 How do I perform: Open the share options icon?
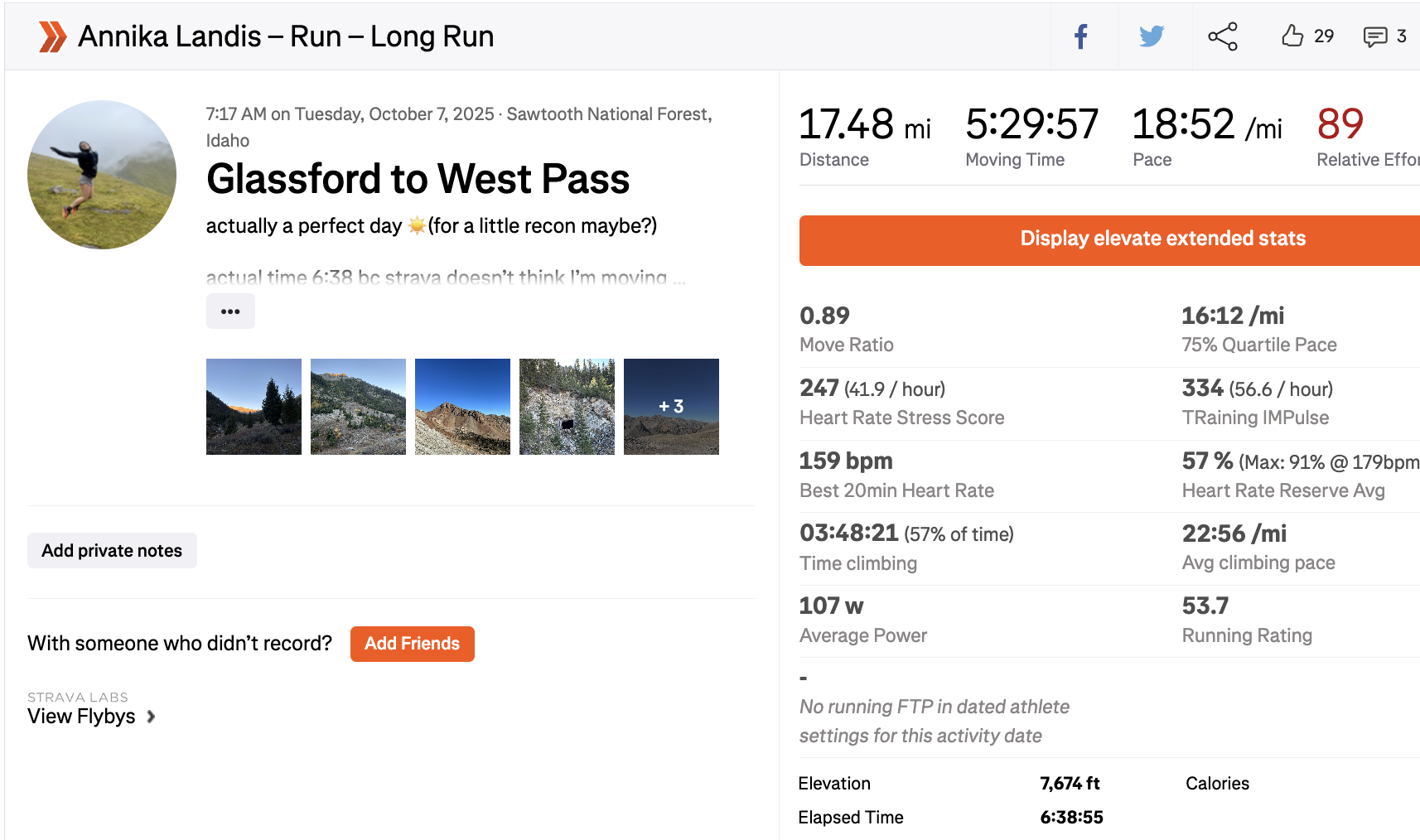[x=1222, y=36]
